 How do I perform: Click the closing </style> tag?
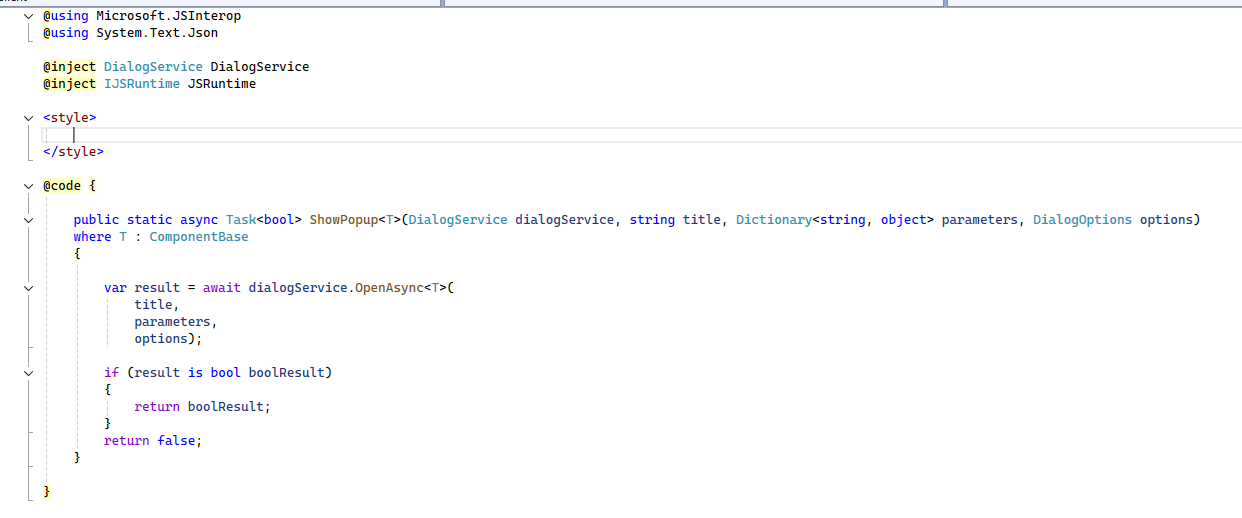[73, 152]
